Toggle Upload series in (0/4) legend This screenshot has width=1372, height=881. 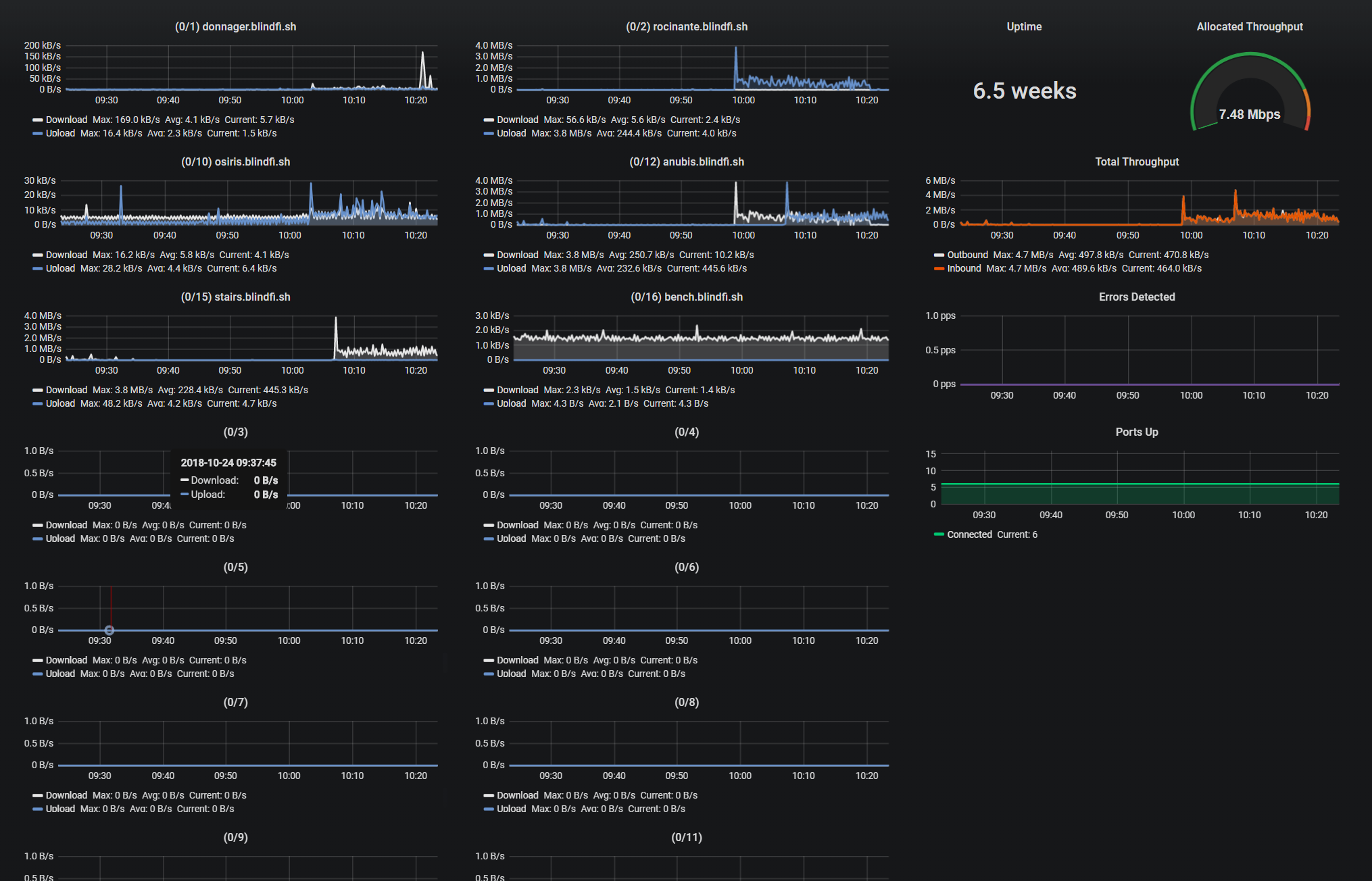[511, 539]
